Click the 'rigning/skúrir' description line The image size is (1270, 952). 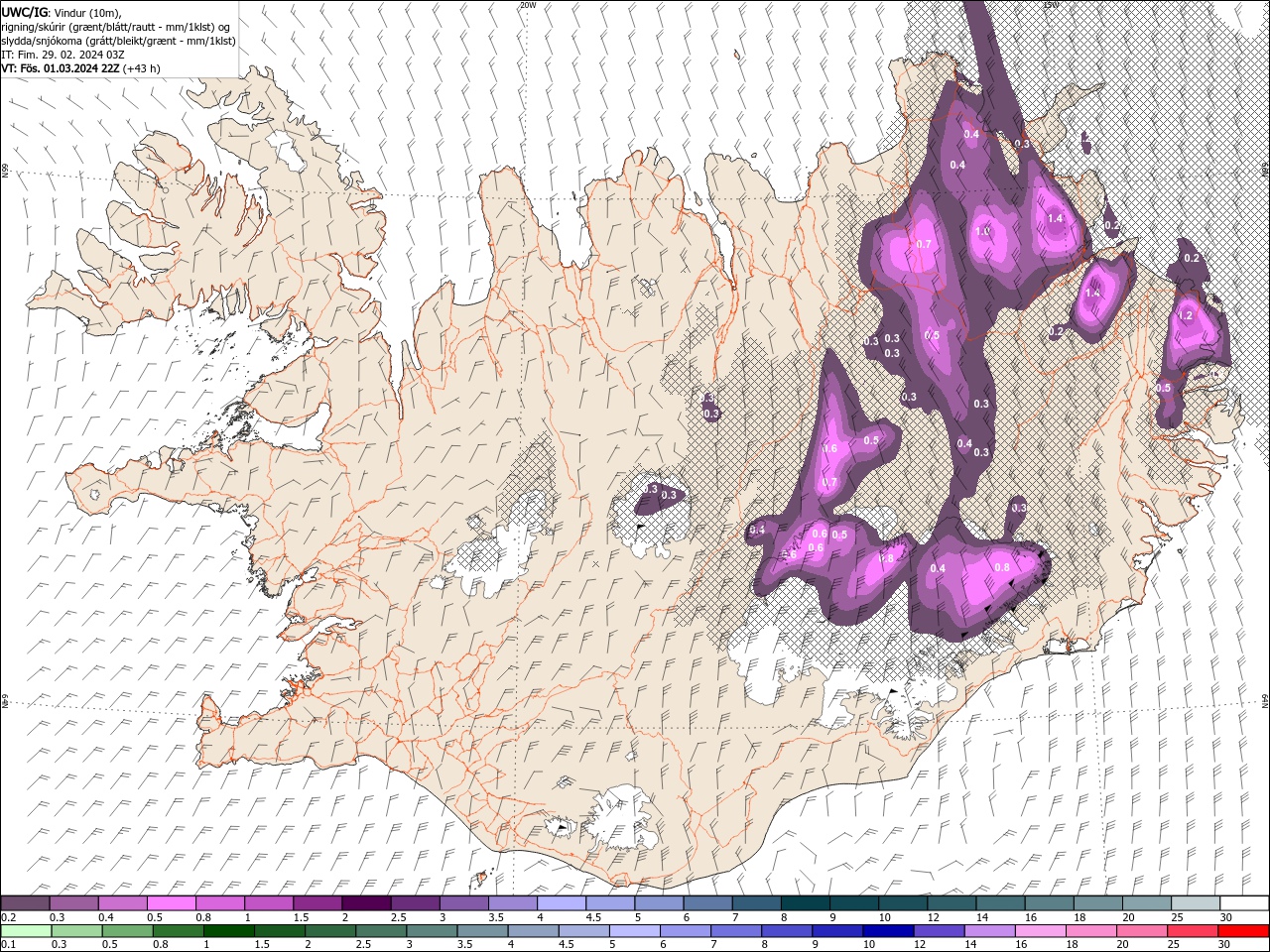click(117, 26)
